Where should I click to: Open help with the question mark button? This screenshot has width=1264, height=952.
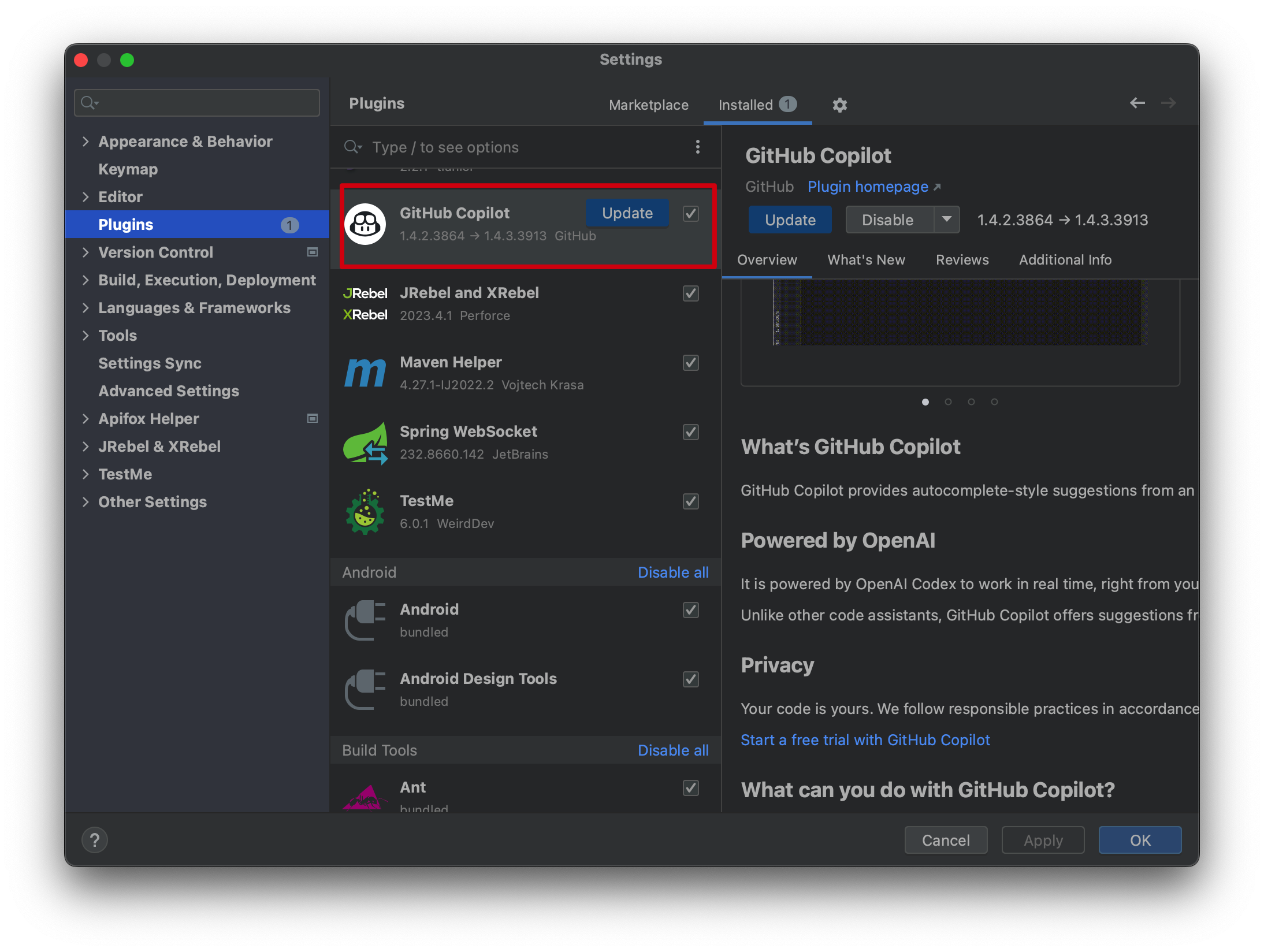tap(95, 840)
